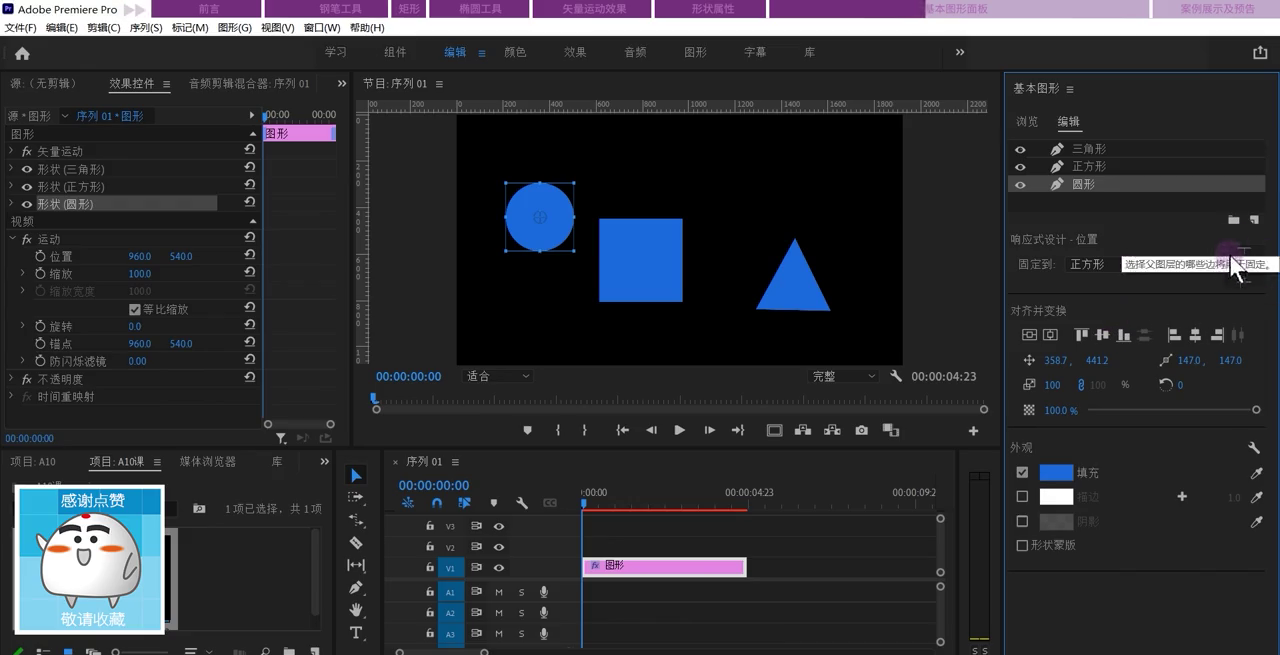
Task: Click the 缩放 value 100.0 field
Action: pyautogui.click(x=140, y=274)
